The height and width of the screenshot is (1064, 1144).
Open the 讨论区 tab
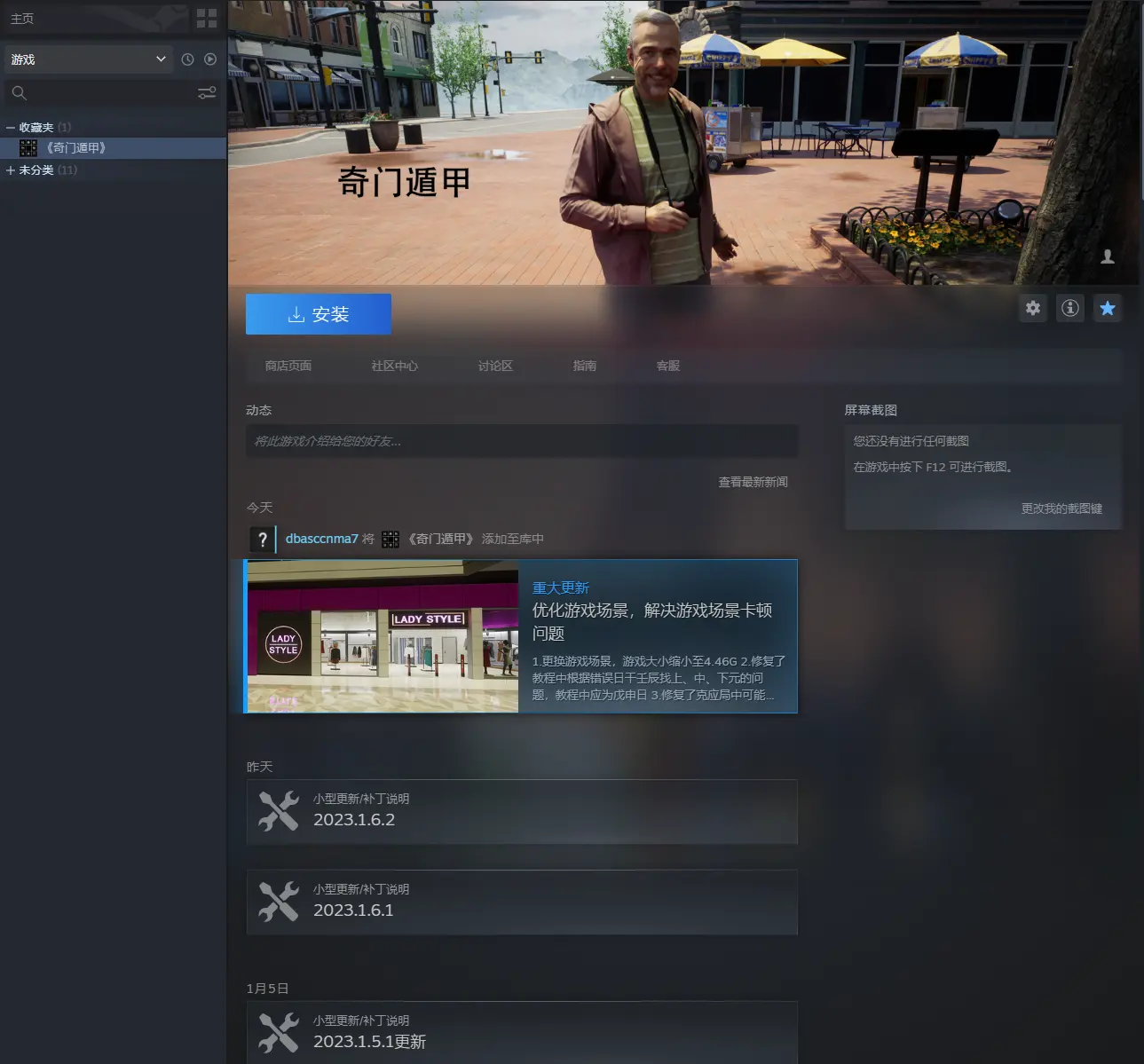(495, 366)
